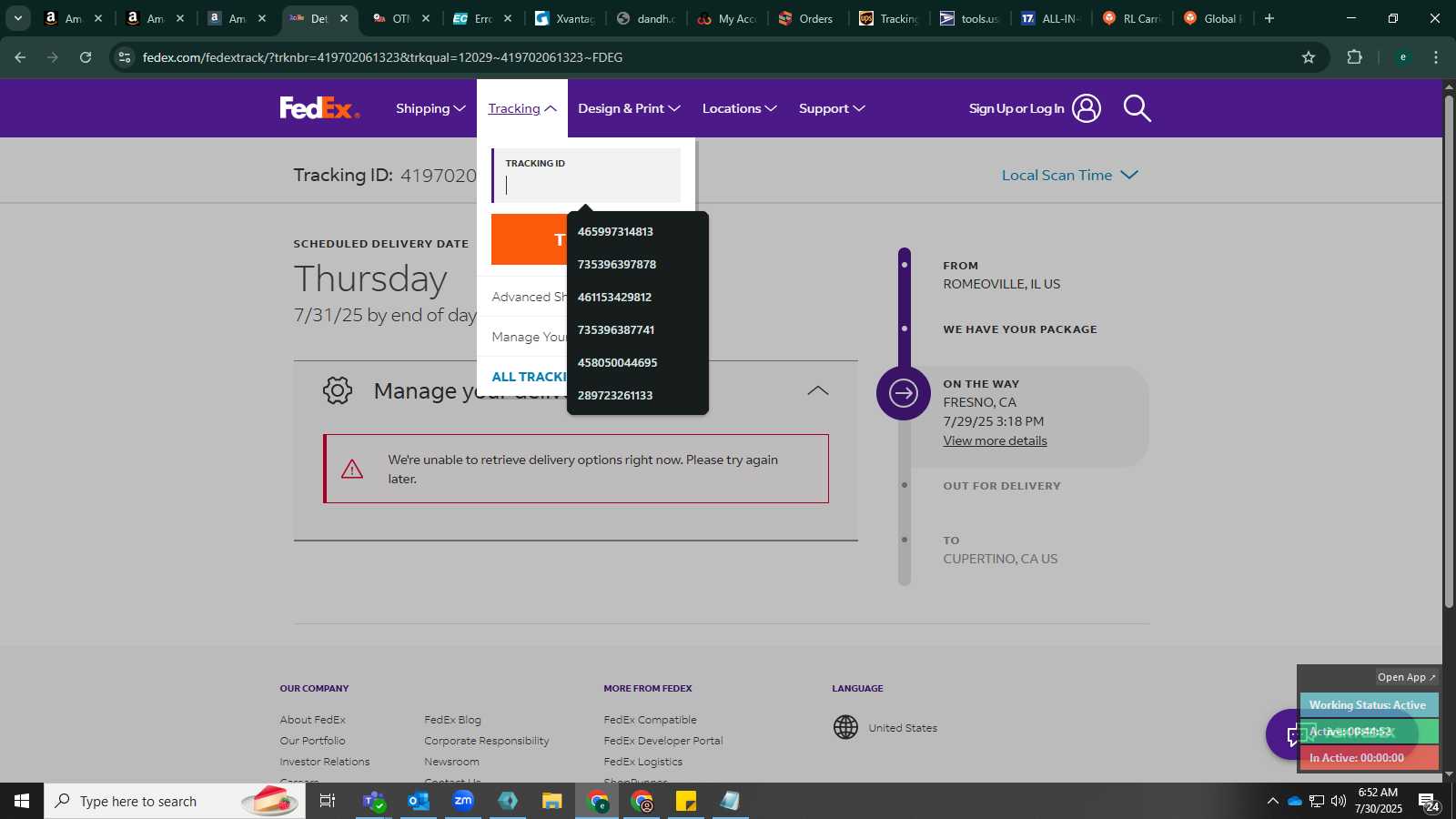The height and width of the screenshot is (819, 1456).
Task: Go back with the browser back arrow
Action: click(x=20, y=57)
